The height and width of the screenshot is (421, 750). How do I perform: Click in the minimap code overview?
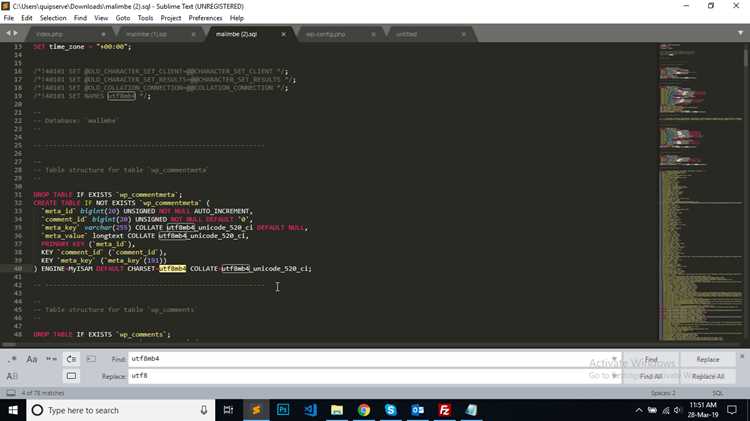click(x=700, y=191)
